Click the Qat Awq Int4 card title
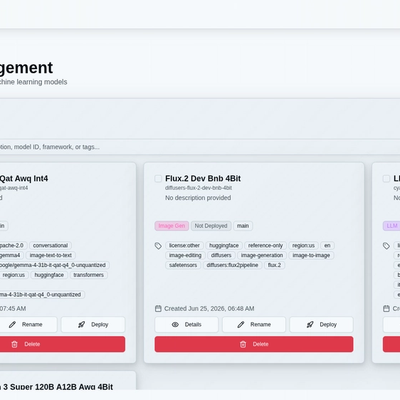Image resolution: width=400 pixels, height=400 pixels. click(24, 179)
